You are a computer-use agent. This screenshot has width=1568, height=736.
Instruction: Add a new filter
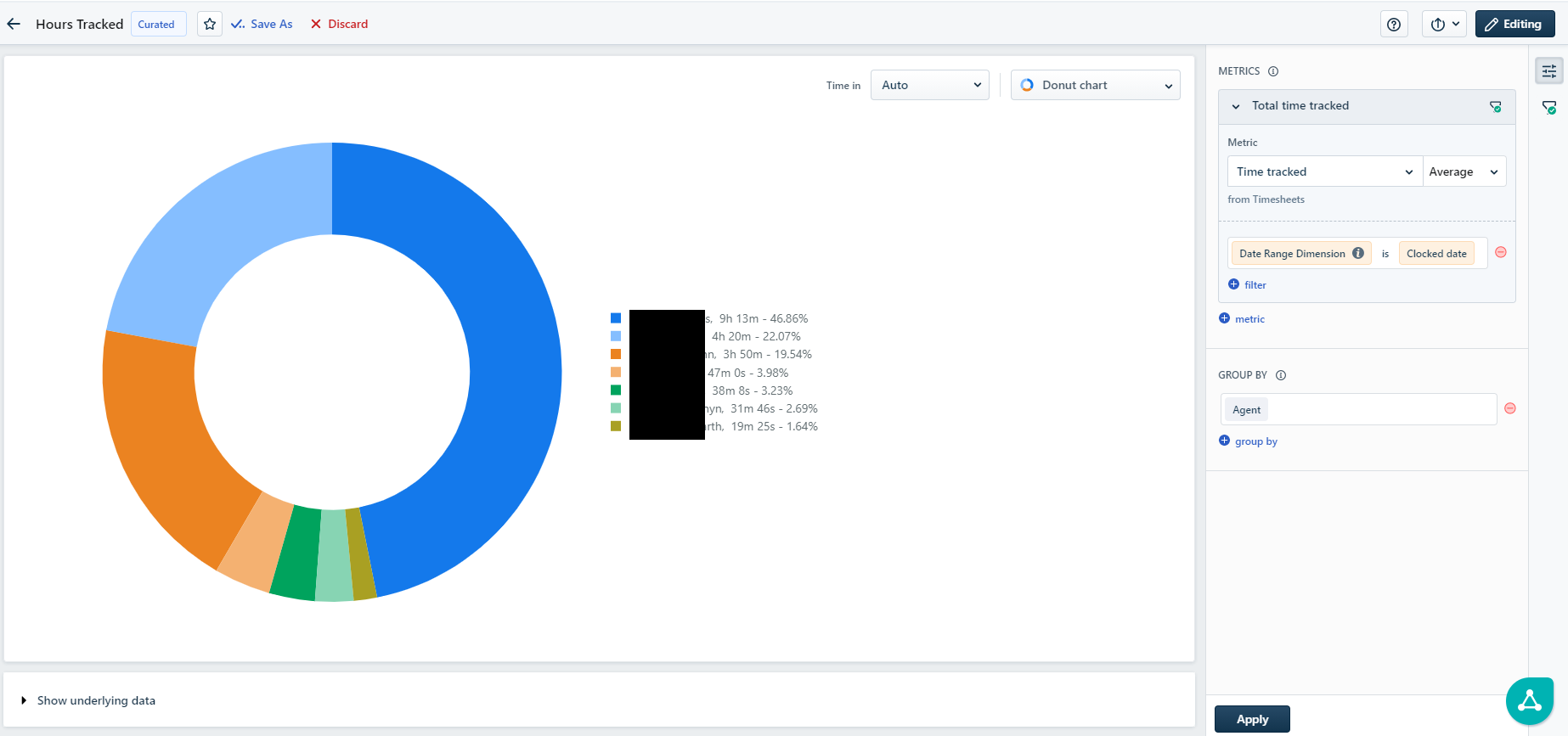point(1247,284)
